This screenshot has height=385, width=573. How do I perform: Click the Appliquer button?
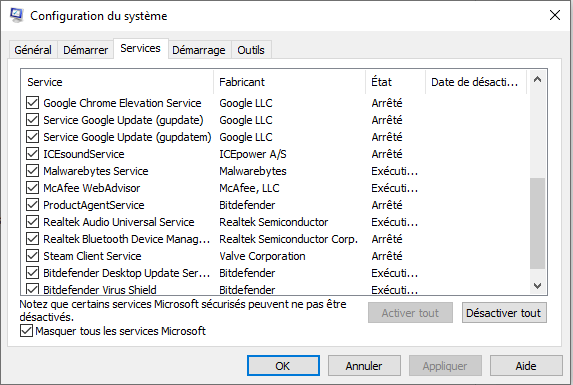[445, 366]
